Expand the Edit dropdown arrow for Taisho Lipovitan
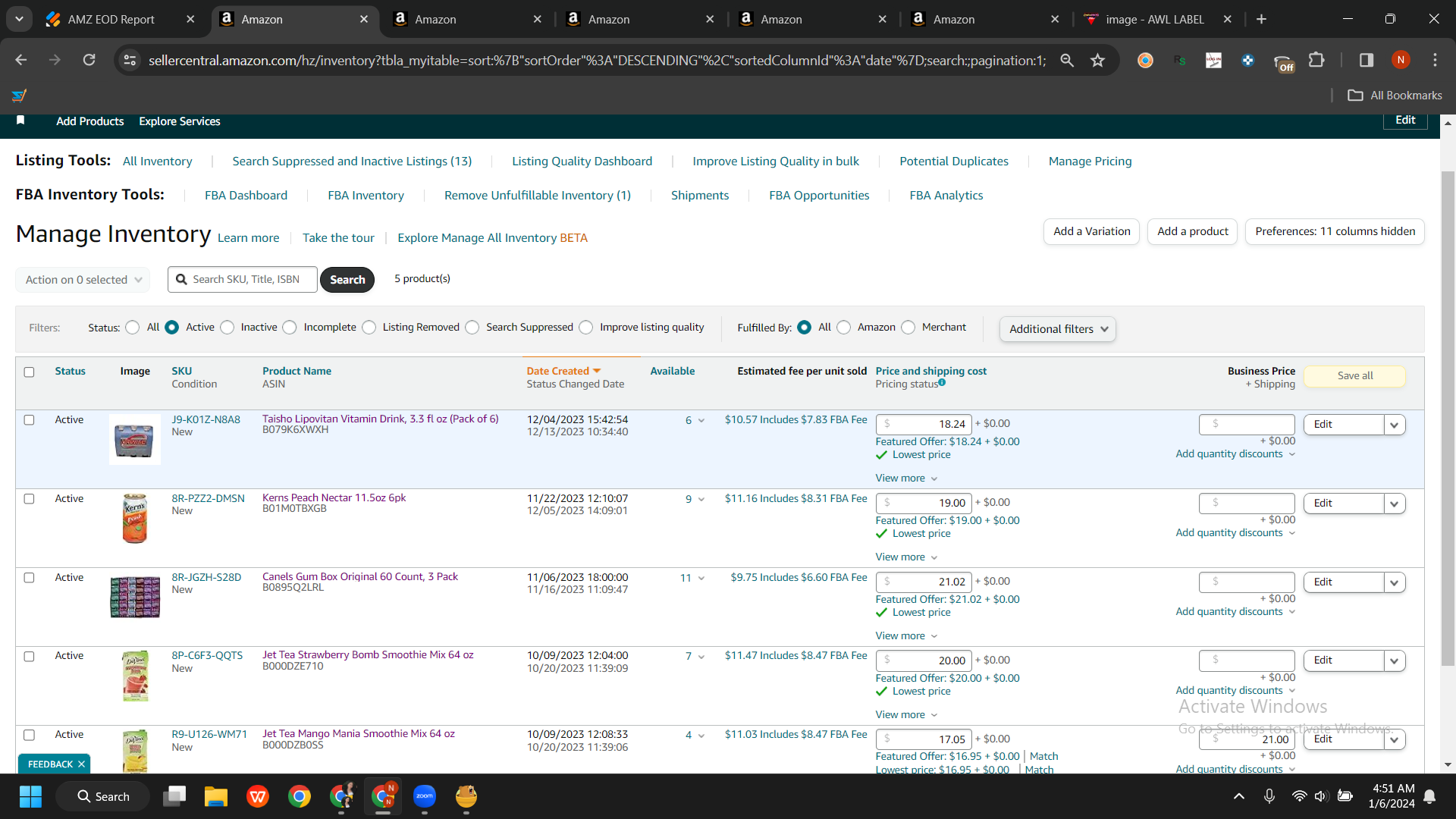Viewport: 1456px width, 819px height. (x=1395, y=425)
